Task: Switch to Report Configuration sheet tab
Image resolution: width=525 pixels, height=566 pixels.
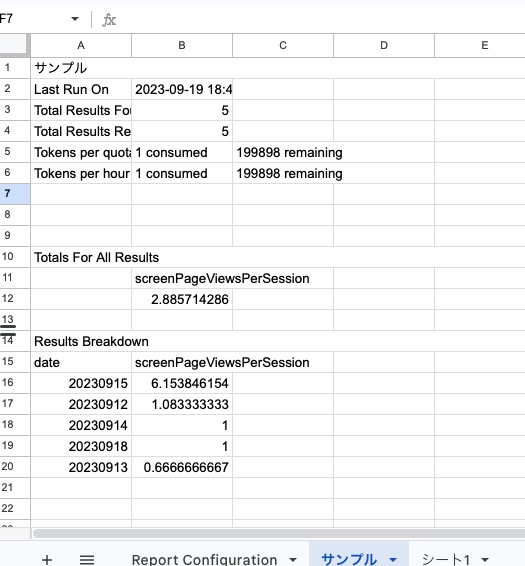Action: click(x=204, y=560)
